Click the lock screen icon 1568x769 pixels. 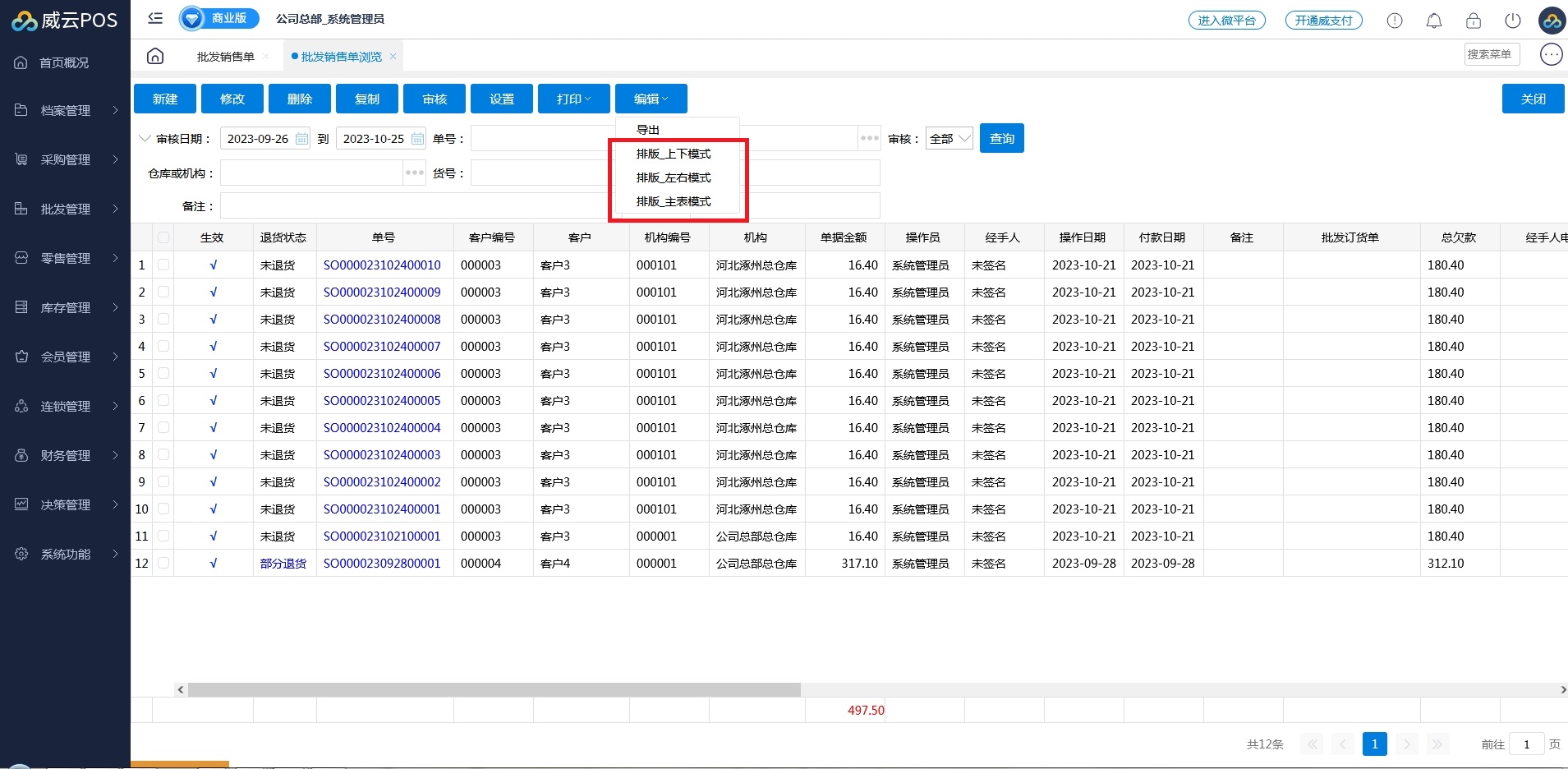1473,21
